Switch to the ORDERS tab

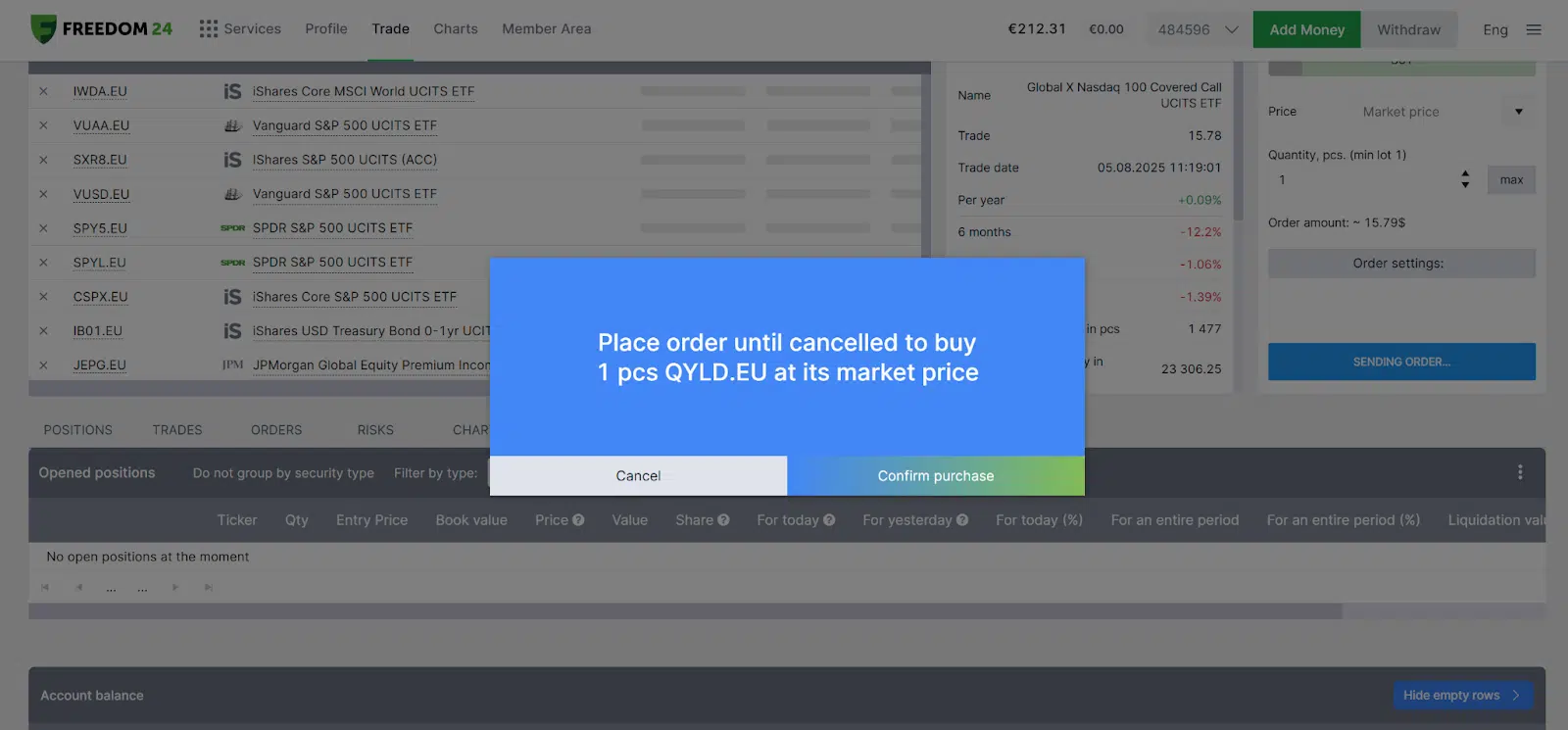[276, 430]
